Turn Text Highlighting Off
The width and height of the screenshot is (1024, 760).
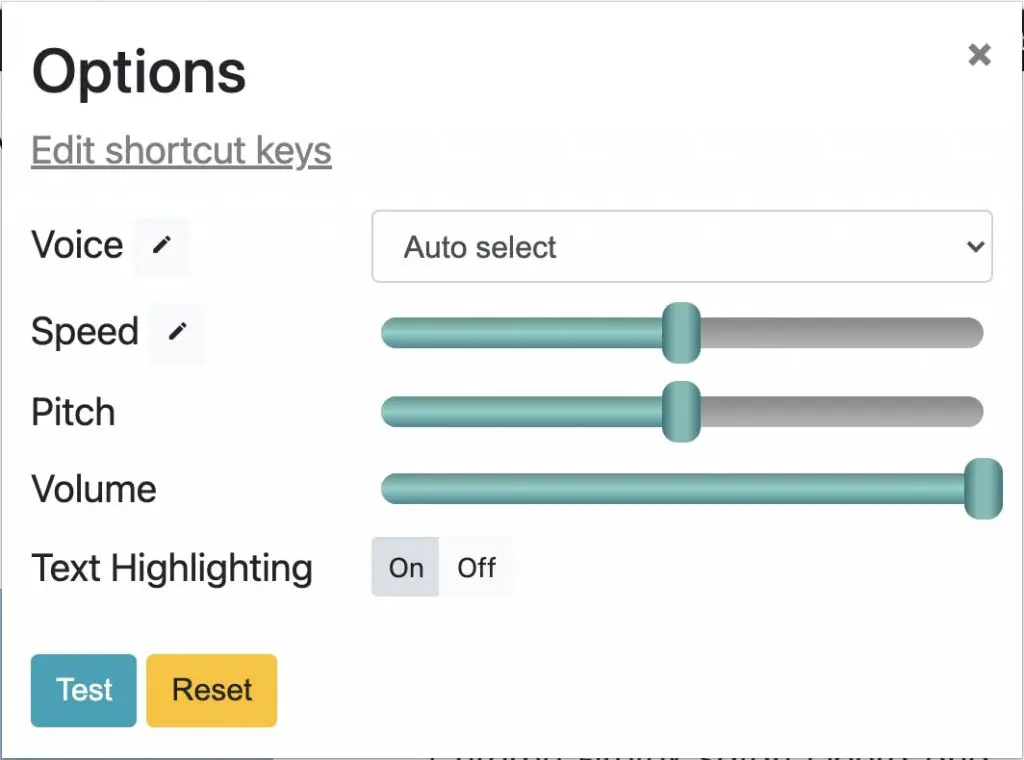[476, 567]
